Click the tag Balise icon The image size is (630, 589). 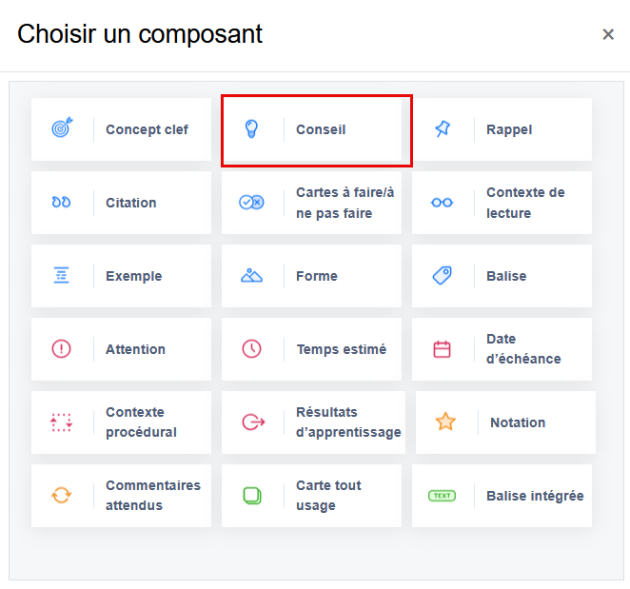(442, 276)
